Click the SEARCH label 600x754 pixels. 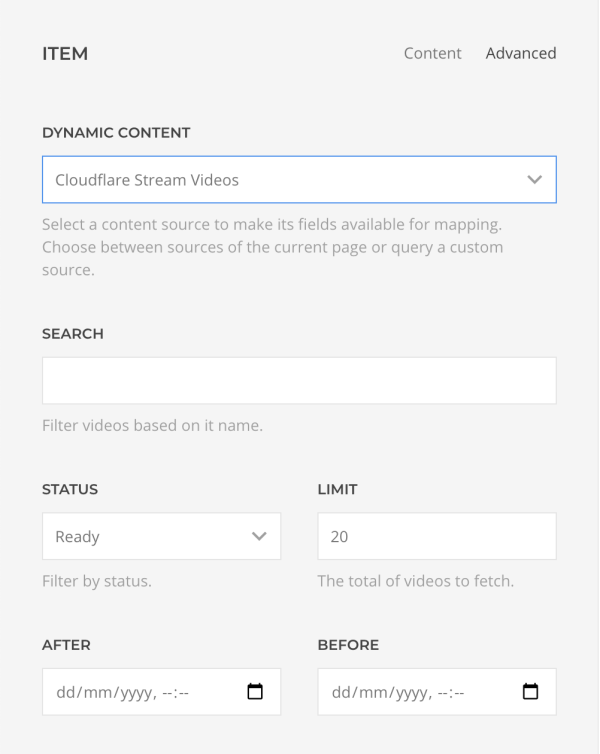tap(73, 334)
